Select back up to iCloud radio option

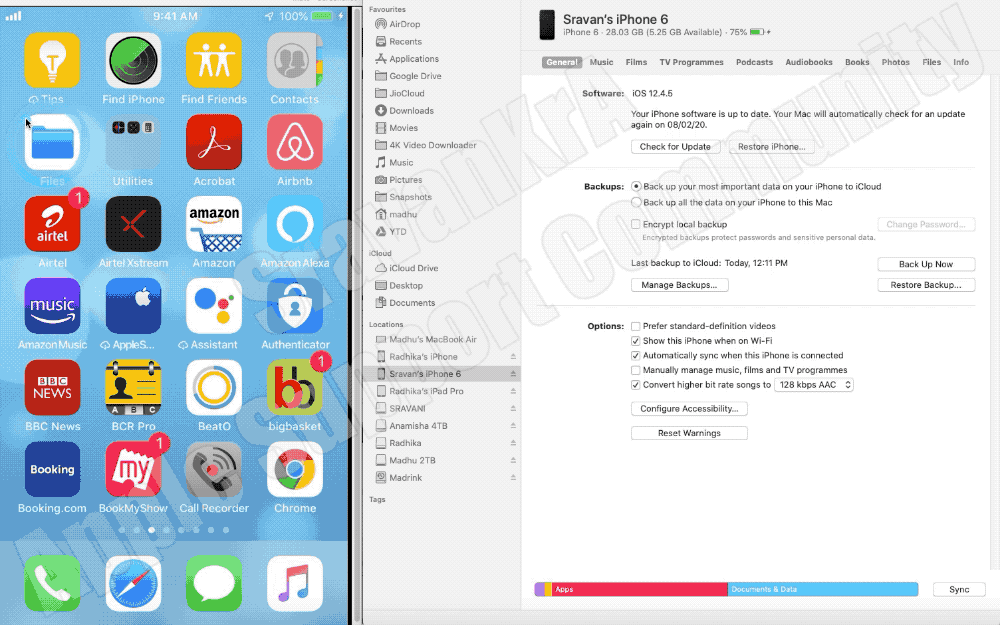click(636, 186)
